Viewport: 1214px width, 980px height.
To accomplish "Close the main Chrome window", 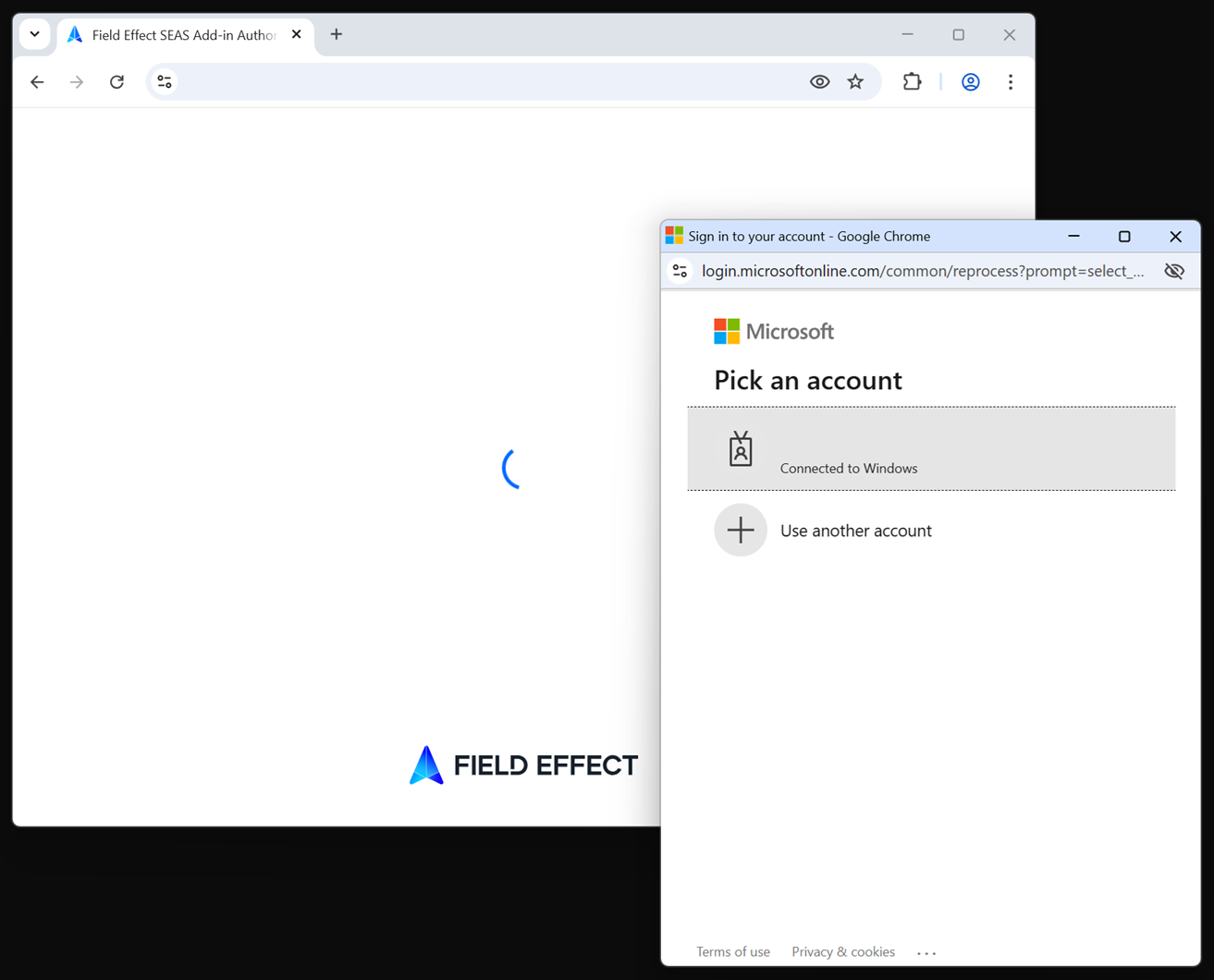I will pyautogui.click(x=1009, y=34).
